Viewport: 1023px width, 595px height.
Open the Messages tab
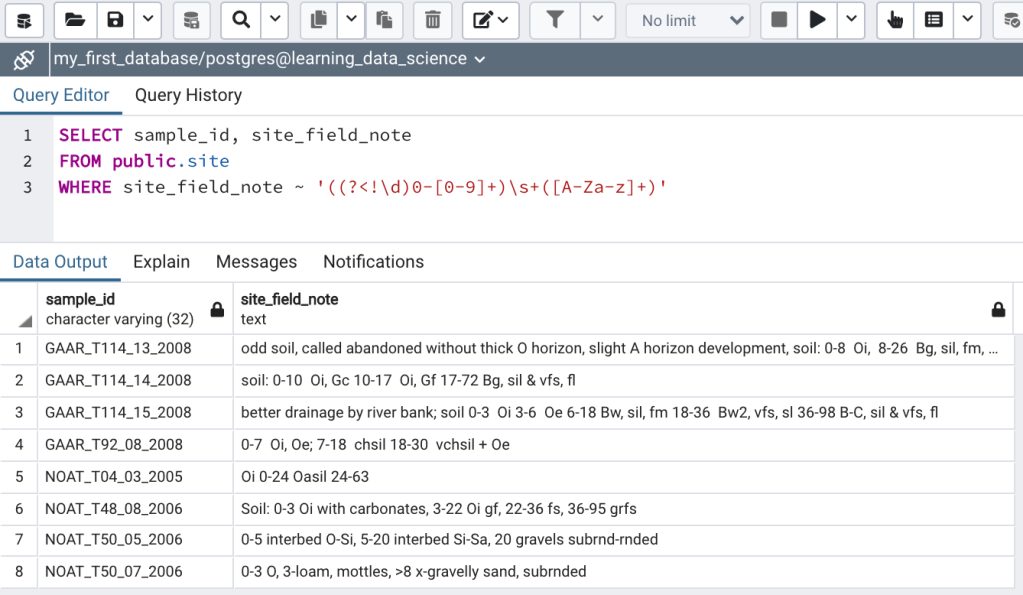[x=256, y=262]
